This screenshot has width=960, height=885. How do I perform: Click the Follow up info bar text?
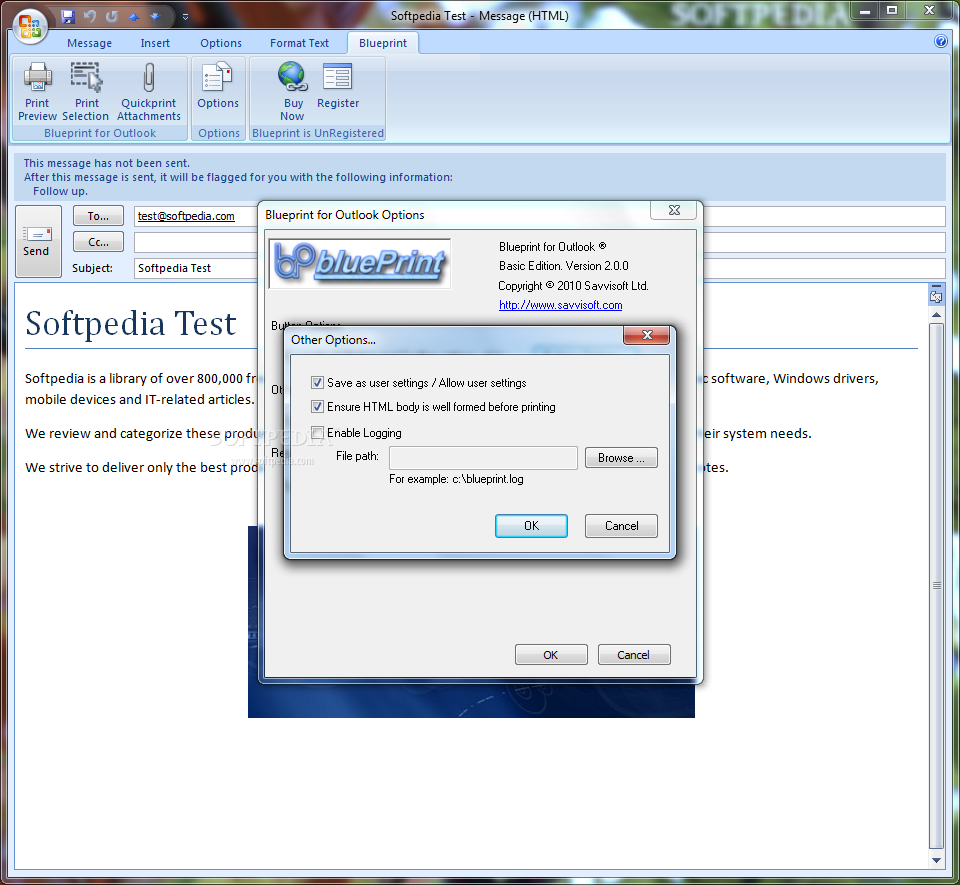(60, 191)
